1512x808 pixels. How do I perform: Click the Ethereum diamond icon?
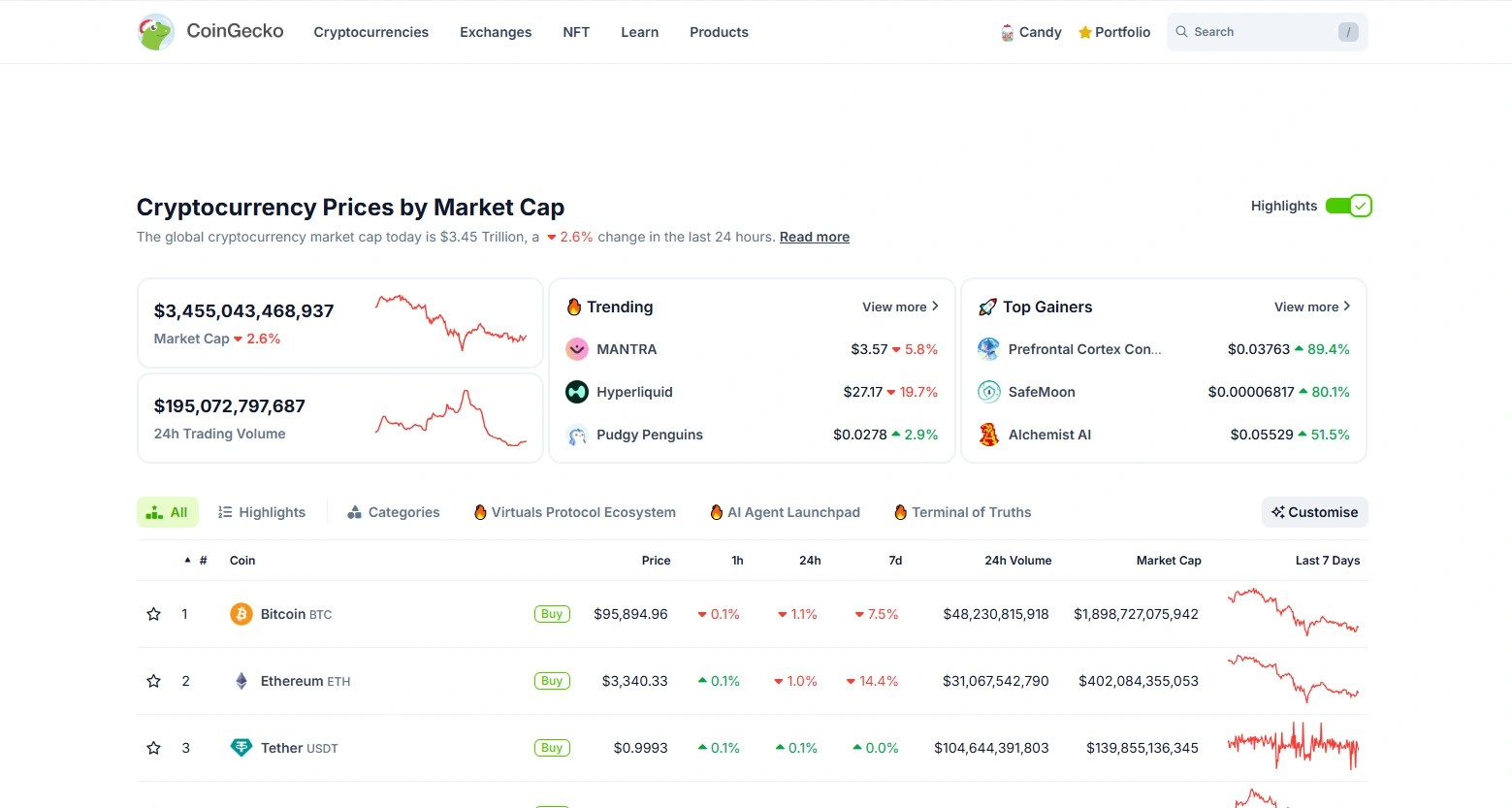tap(241, 681)
